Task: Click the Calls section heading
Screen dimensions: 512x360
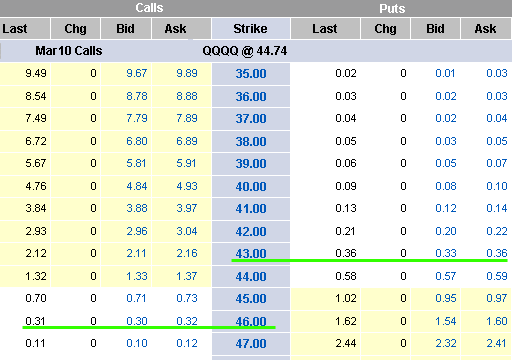Action: pyautogui.click(x=149, y=8)
